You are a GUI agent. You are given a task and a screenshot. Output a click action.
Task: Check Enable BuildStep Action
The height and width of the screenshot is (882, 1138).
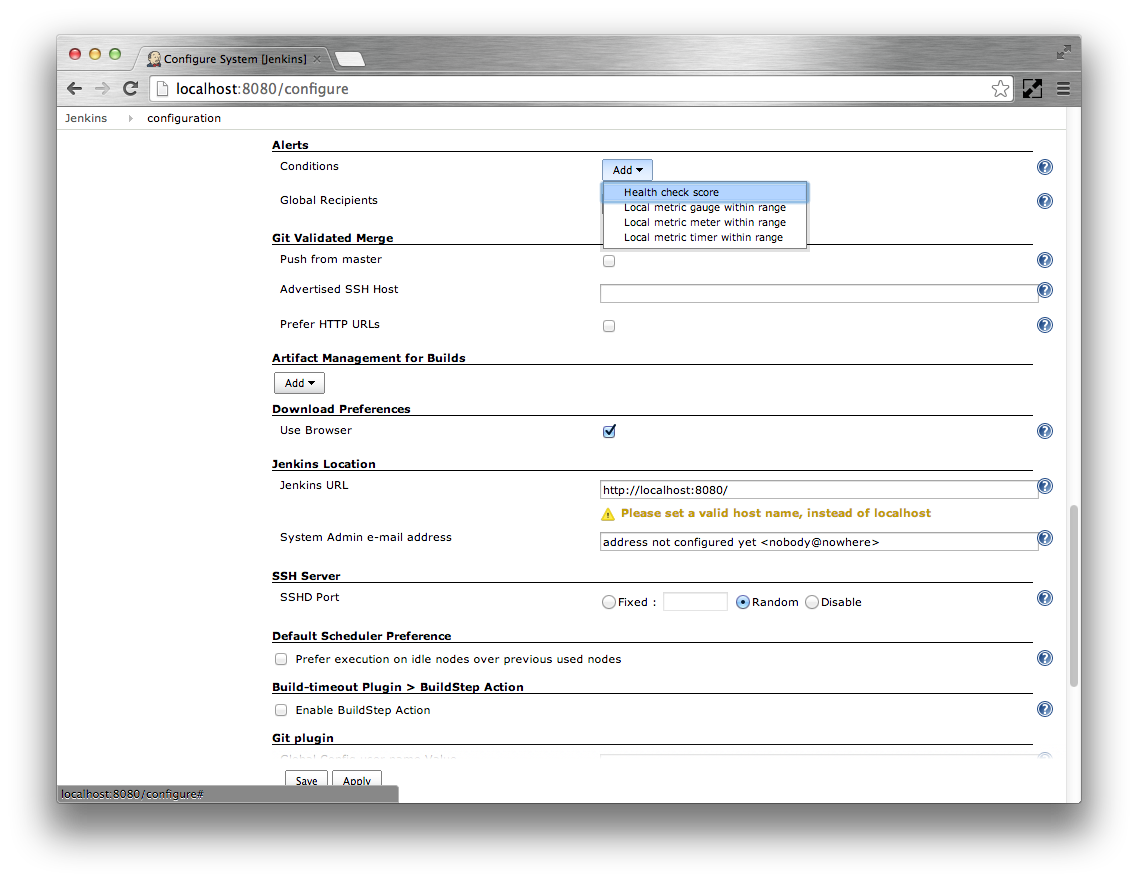pos(281,710)
